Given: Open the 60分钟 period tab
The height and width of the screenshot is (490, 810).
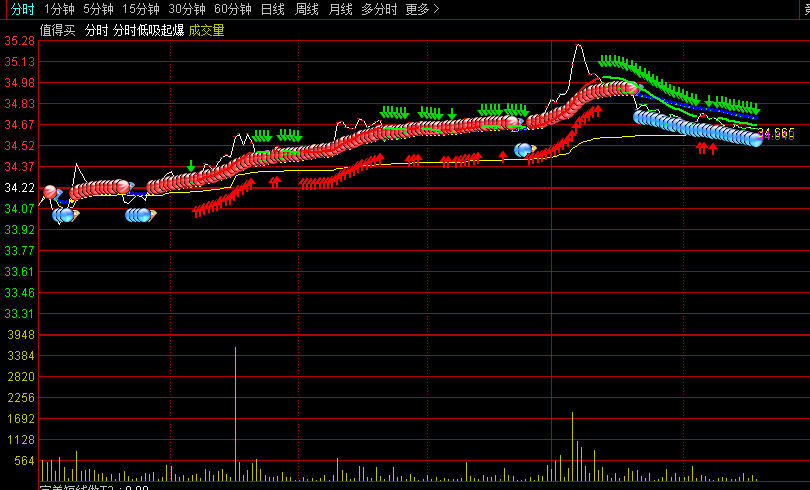Looking at the screenshot, I should pyautogui.click(x=232, y=9).
